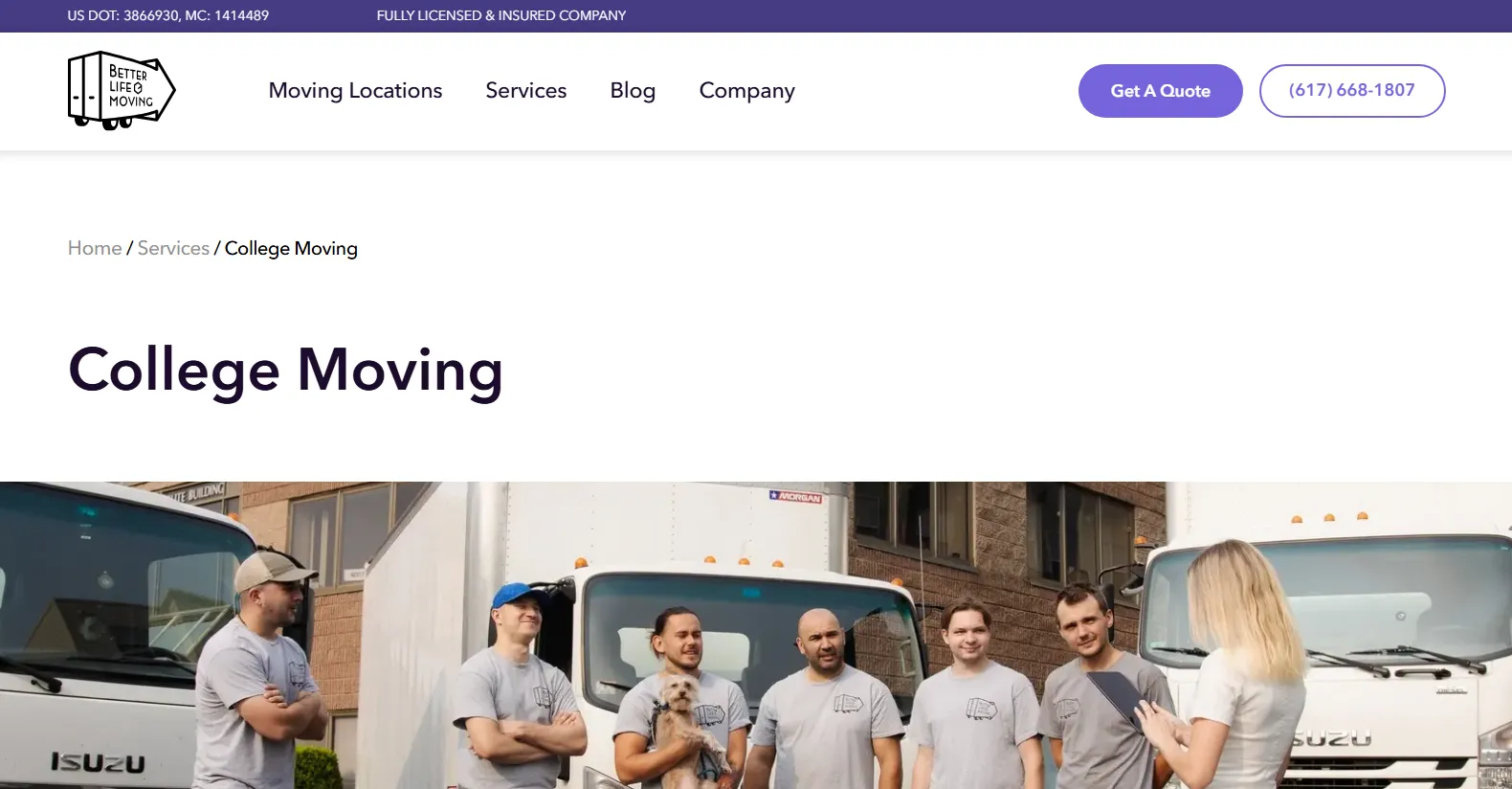Image resolution: width=1512 pixels, height=789 pixels.
Task: Open the Services navigation item
Action: coord(526,91)
